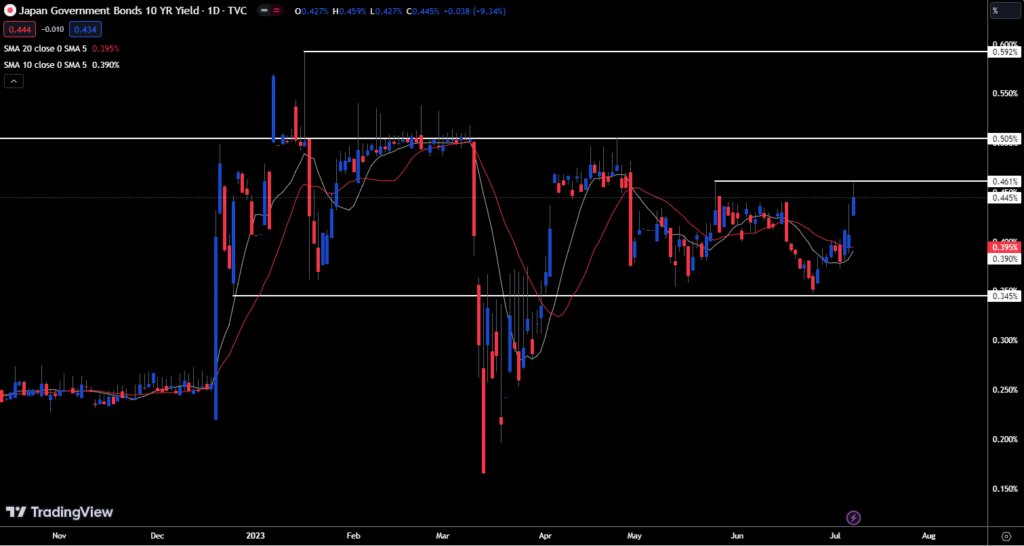The height and width of the screenshot is (546, 1024).
Task: Click the Jun label on time axis
Action: 737,535
